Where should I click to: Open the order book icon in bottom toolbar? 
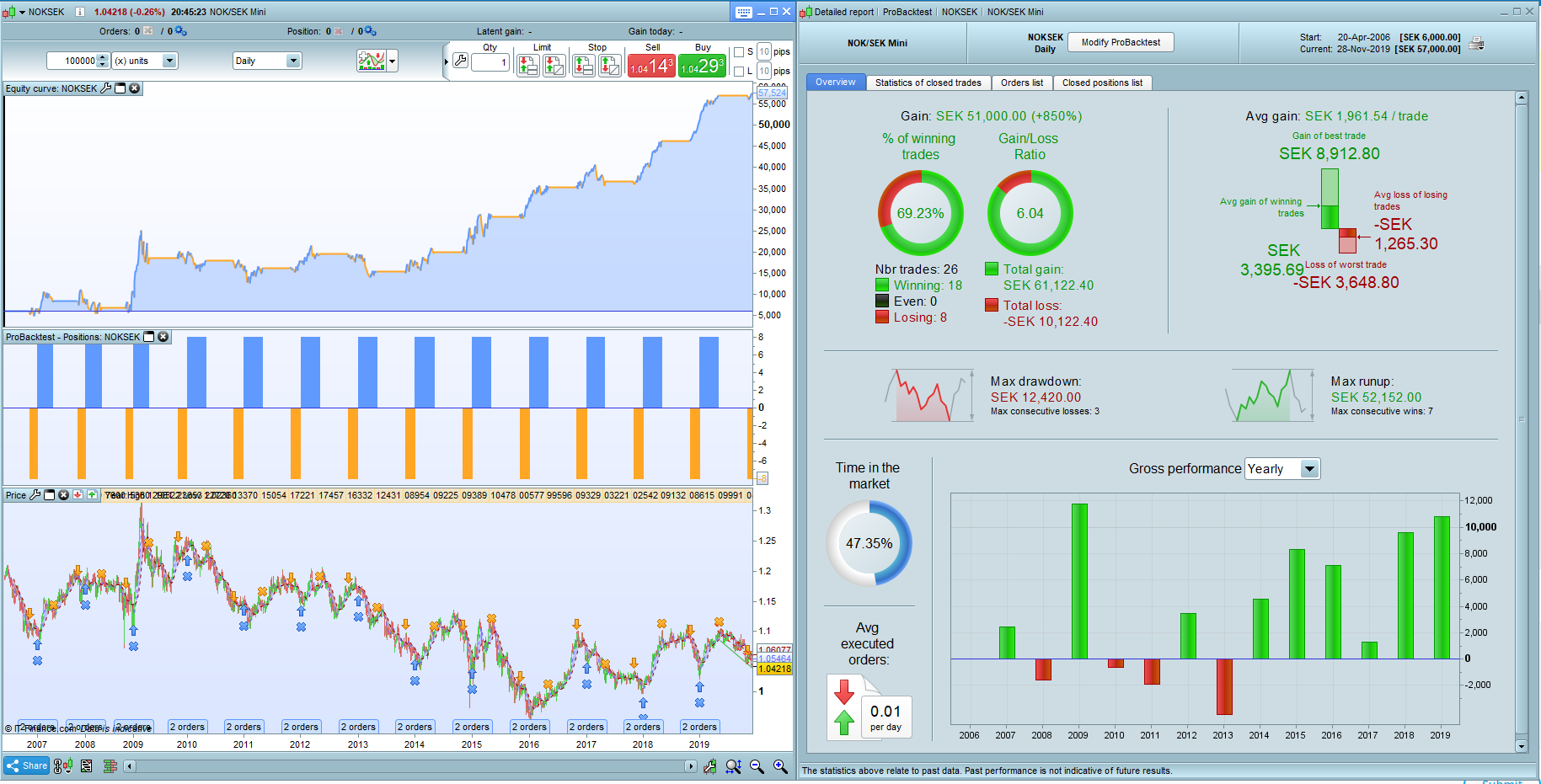pyautogui.click(x=110, y=766)
